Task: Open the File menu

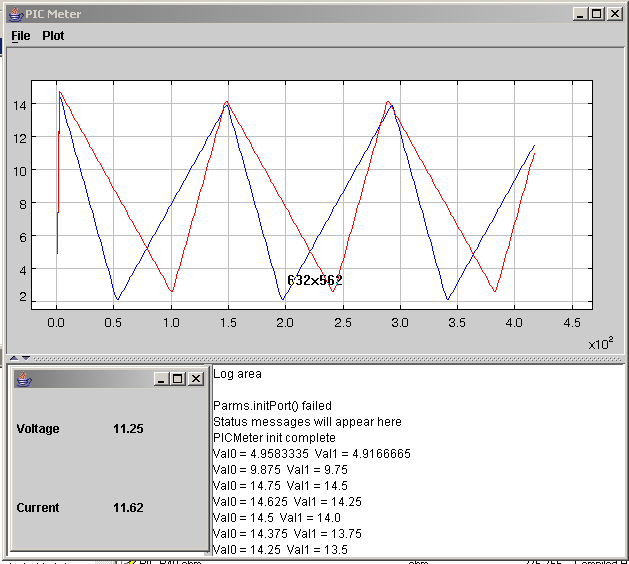Action: point(20,36)
